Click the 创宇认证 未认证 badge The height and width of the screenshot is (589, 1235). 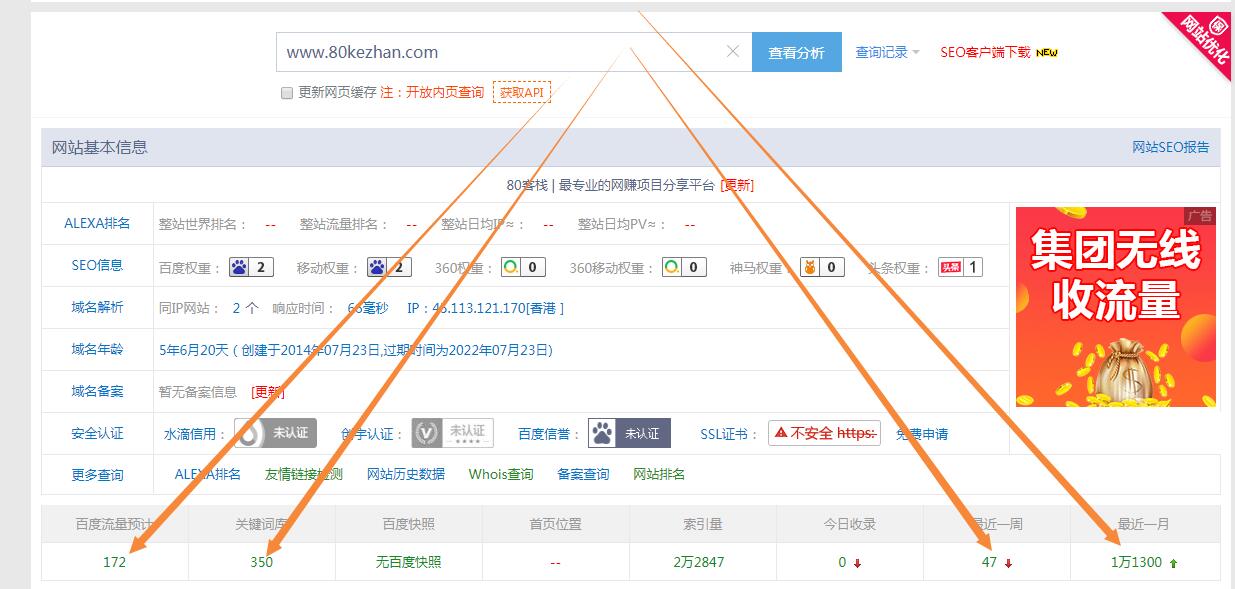452,432
